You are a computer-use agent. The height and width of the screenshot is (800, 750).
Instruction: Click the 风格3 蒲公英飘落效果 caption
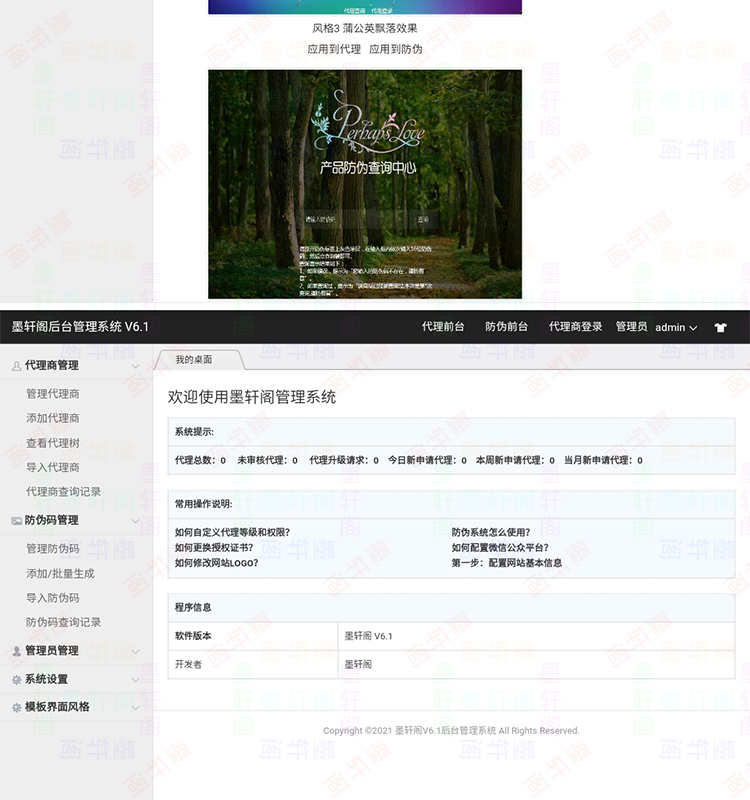365,29
